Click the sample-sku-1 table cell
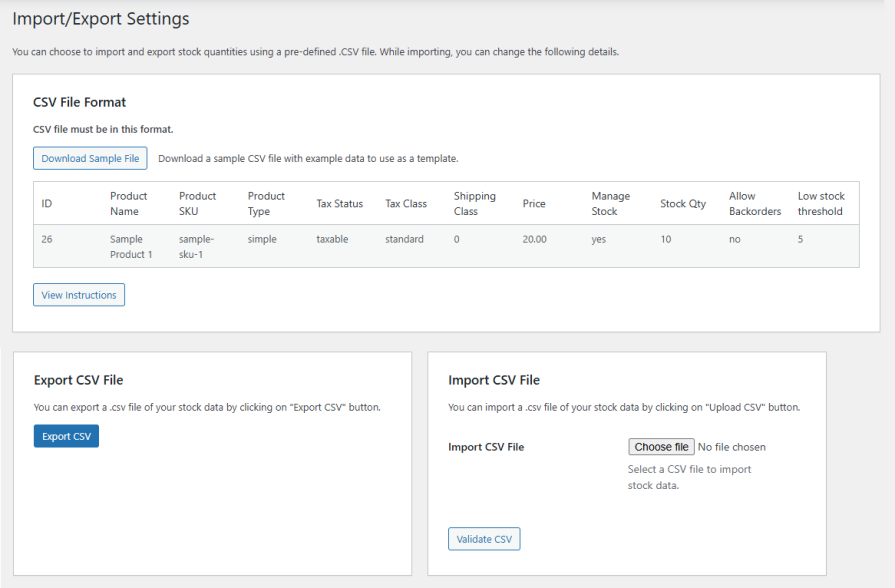This screenshot has height=588, width=895. point(196,247)
